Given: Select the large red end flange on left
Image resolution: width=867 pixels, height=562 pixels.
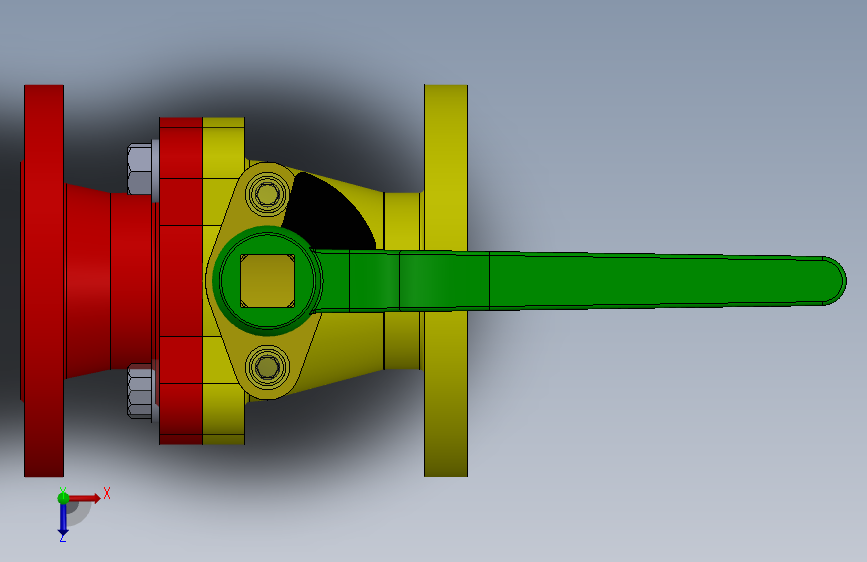Looking at the screenshot, I should tap(44, 280).
